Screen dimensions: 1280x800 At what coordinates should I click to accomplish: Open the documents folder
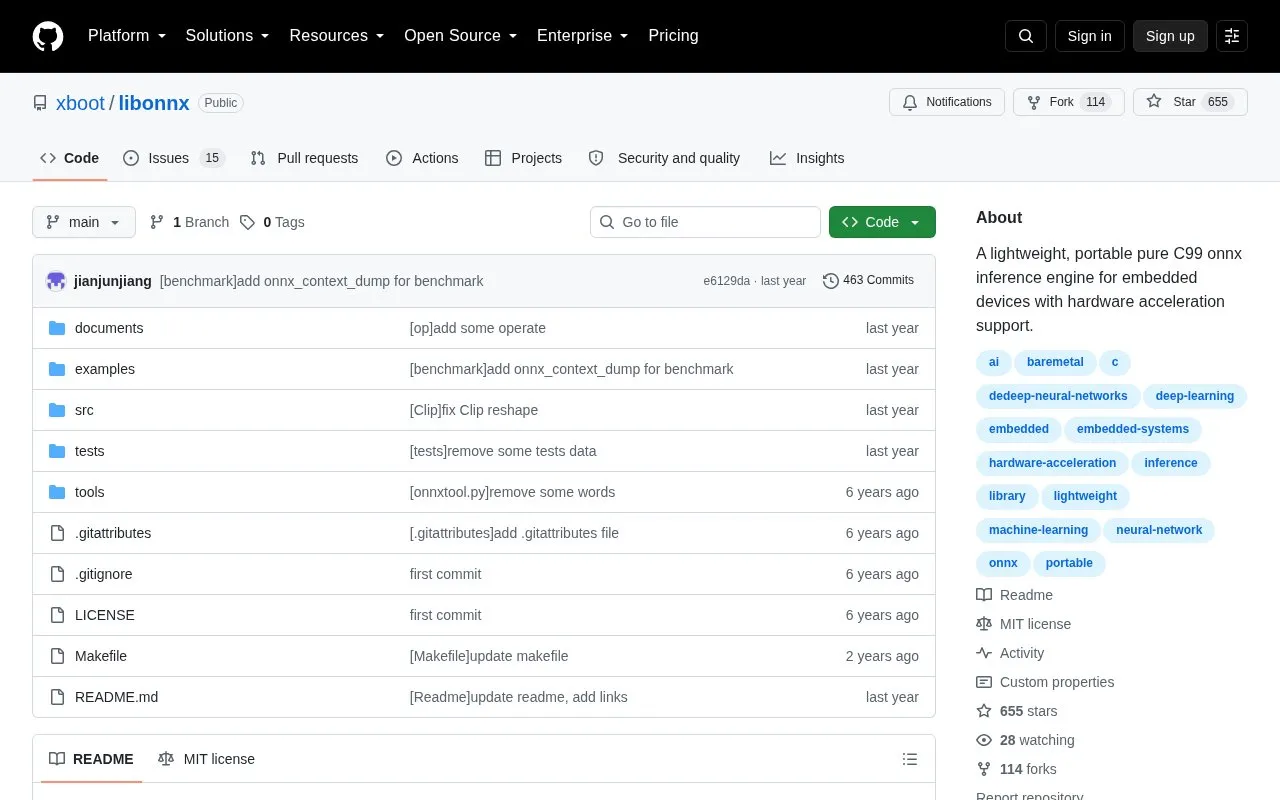click(109, 328)
